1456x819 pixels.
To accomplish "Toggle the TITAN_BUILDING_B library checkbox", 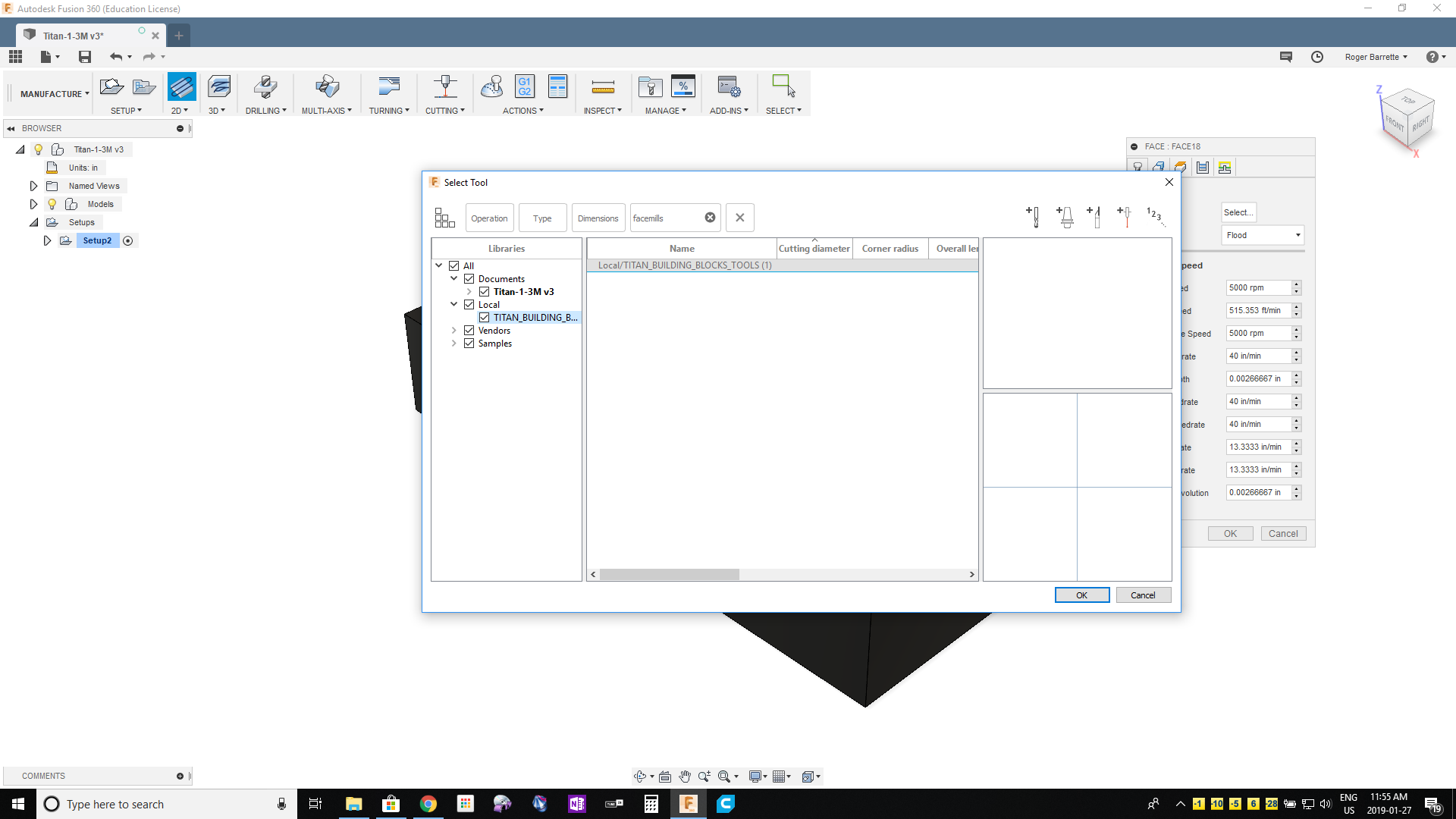I will [x=485, y=318].
